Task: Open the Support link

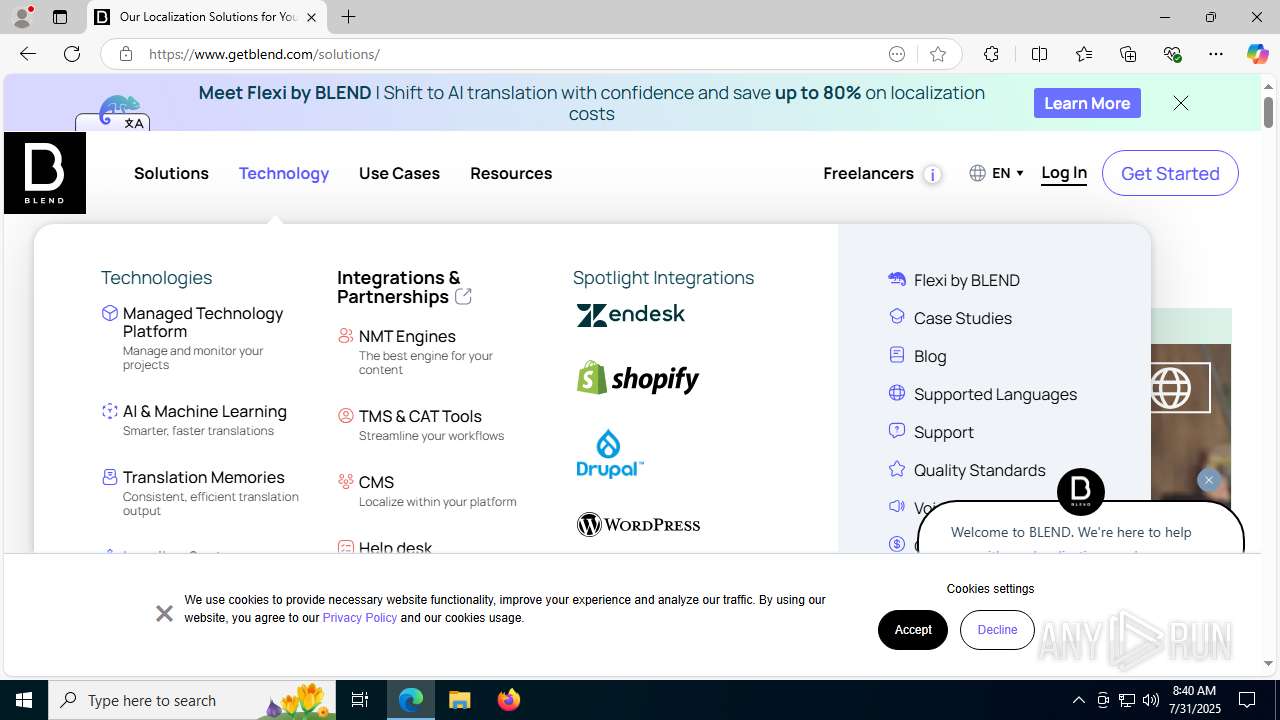Action: tap(944, 432)
